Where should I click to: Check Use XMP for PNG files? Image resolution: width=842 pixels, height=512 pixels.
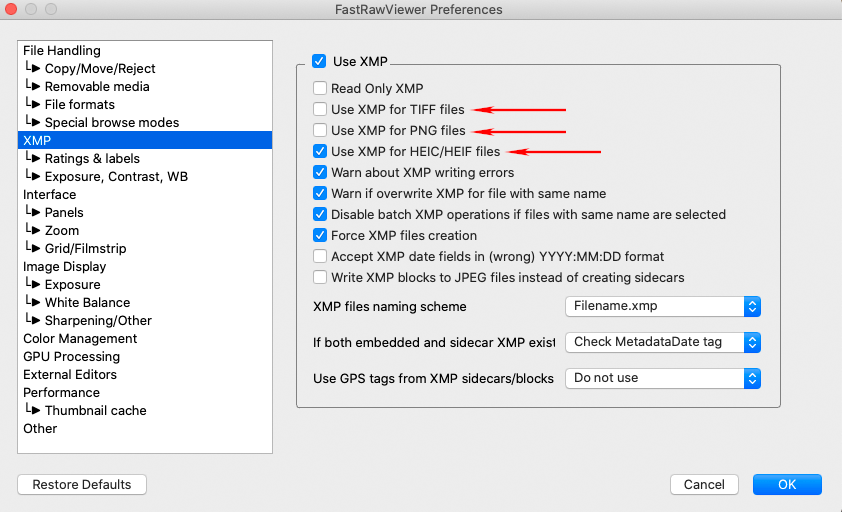coord(320,130)
